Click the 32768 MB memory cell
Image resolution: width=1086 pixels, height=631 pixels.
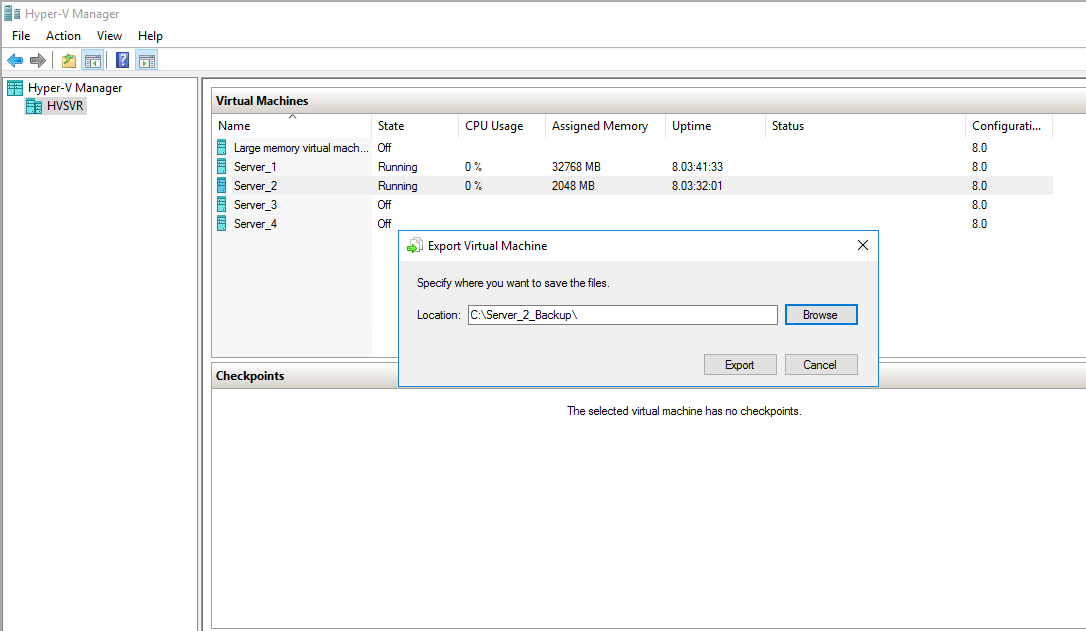coord(576,167)
